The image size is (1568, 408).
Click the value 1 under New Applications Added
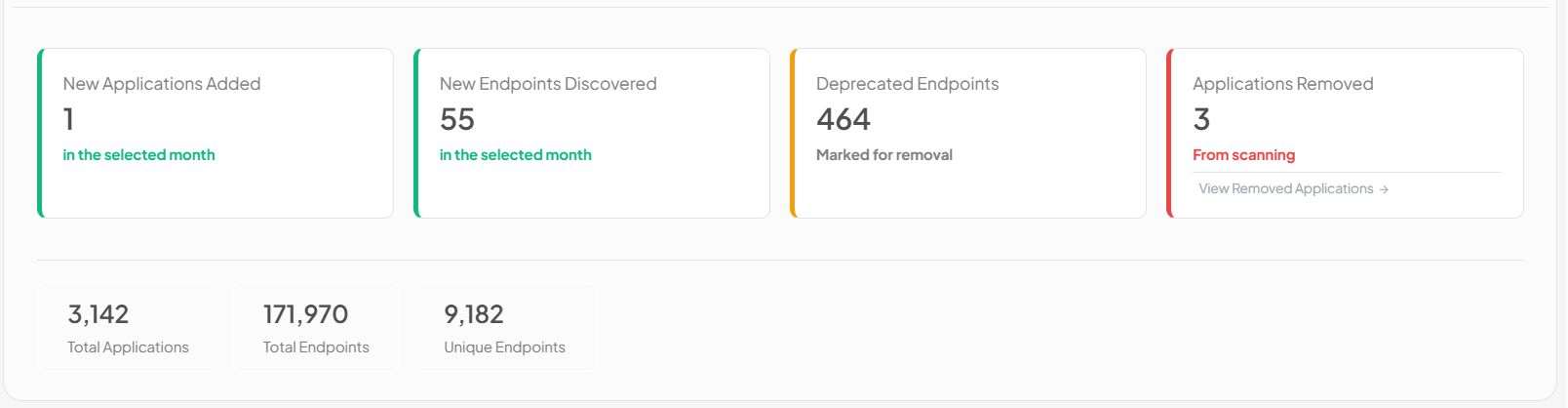(69, 119)
